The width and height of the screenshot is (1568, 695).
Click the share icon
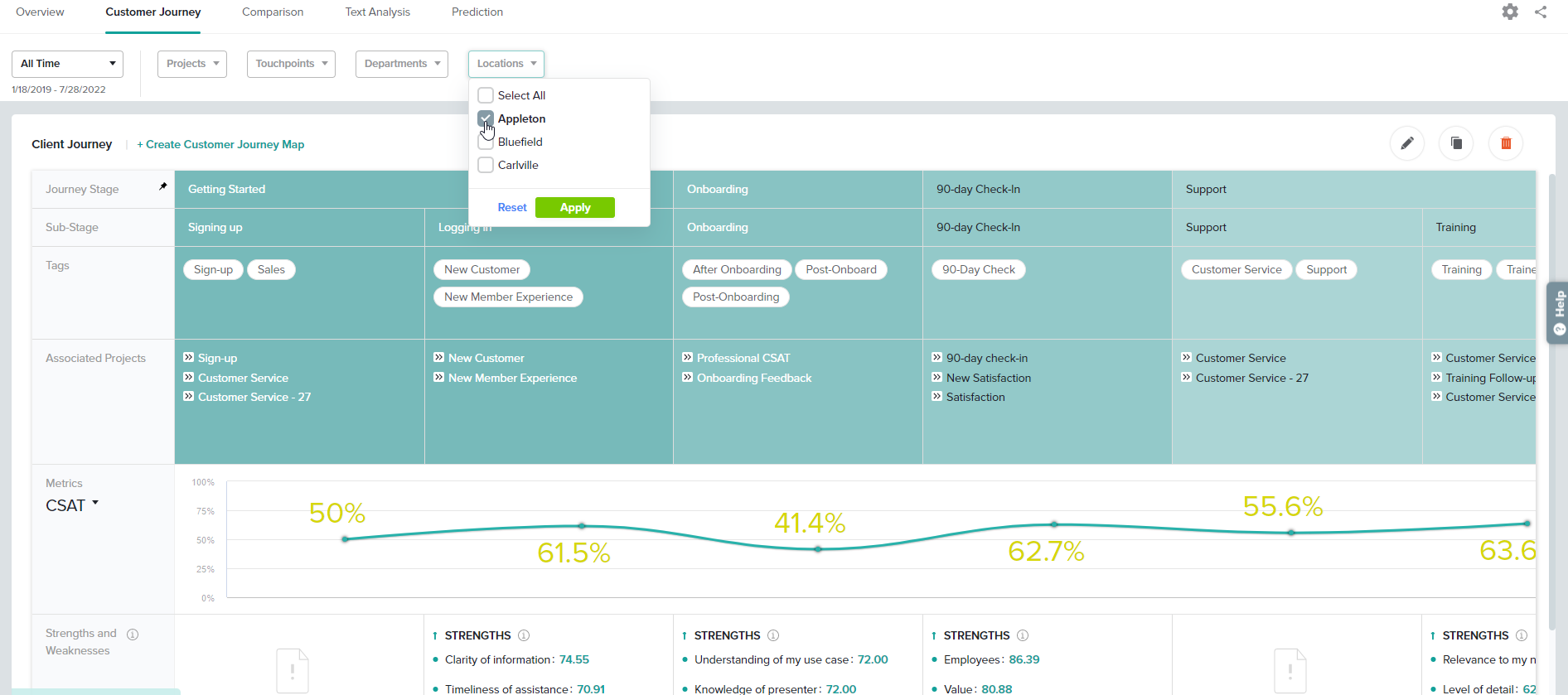point(1541,12)
